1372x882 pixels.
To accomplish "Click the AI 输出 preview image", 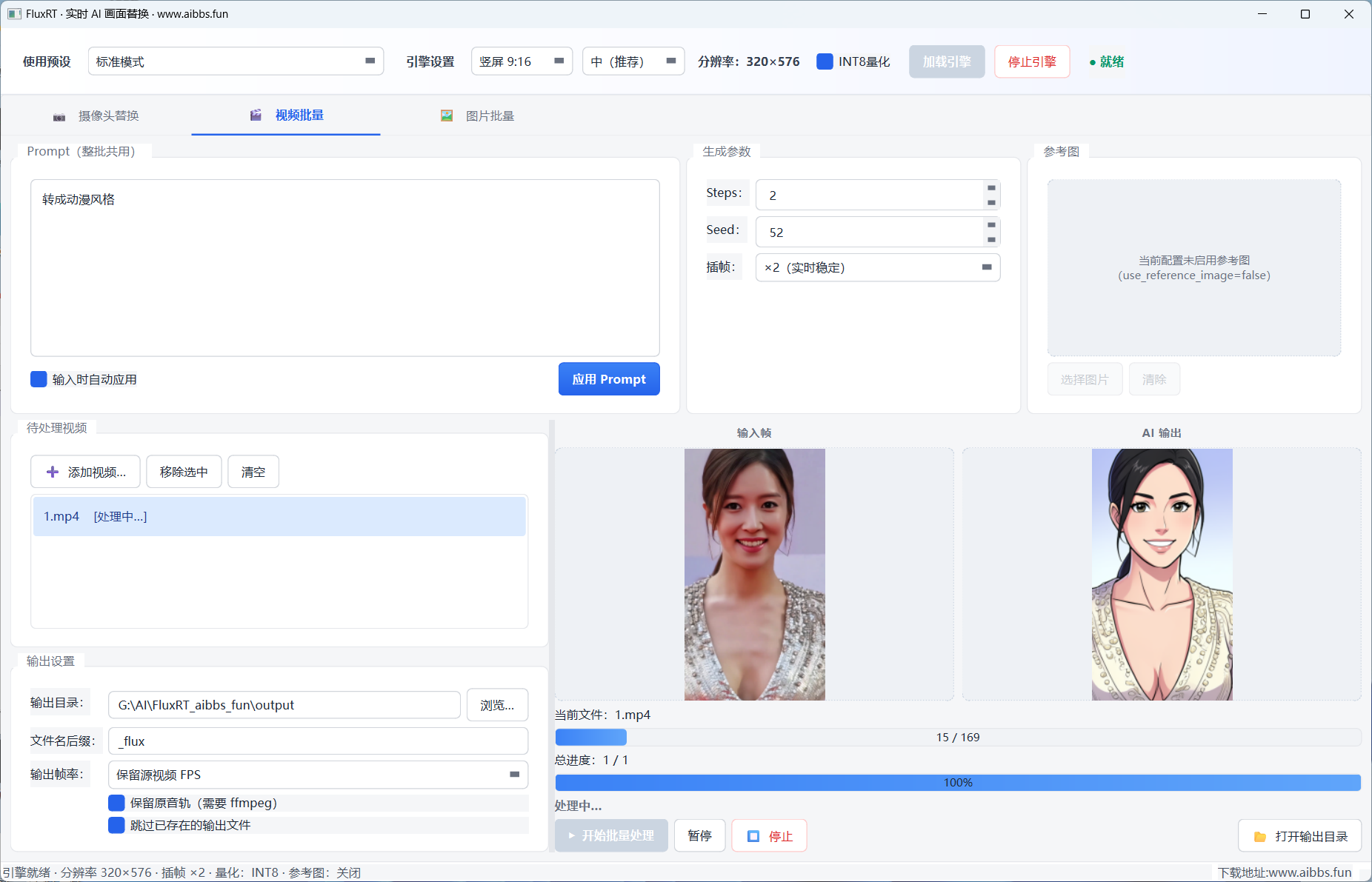I will coord(1162,575).
